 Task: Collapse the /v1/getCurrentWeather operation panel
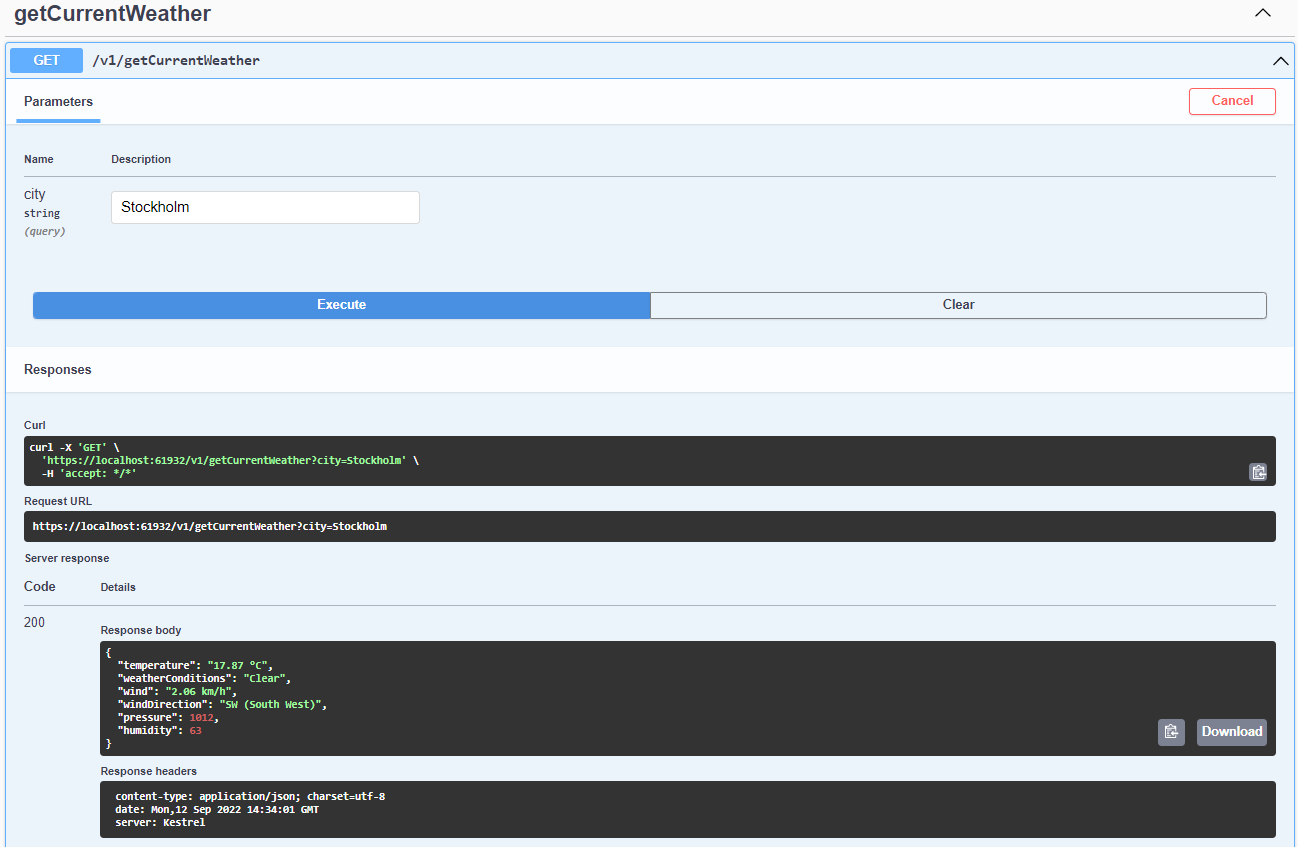1281,60
